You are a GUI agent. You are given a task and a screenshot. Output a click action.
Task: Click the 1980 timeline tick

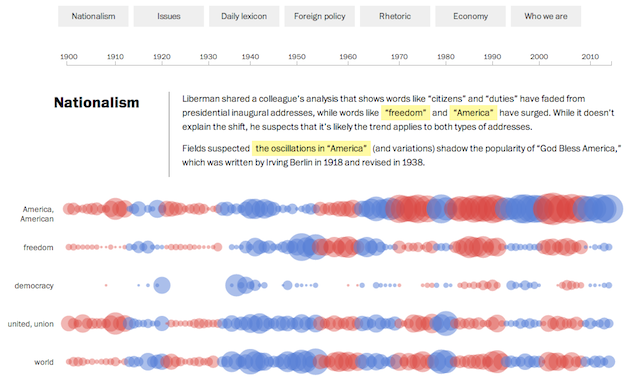point(446,57)
